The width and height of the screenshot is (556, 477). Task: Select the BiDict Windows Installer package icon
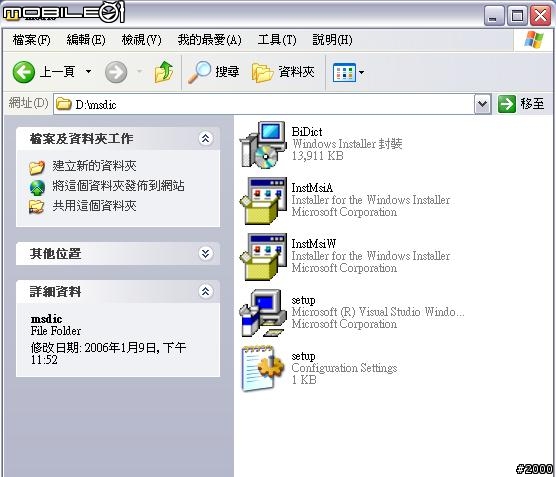pos(263,145)
